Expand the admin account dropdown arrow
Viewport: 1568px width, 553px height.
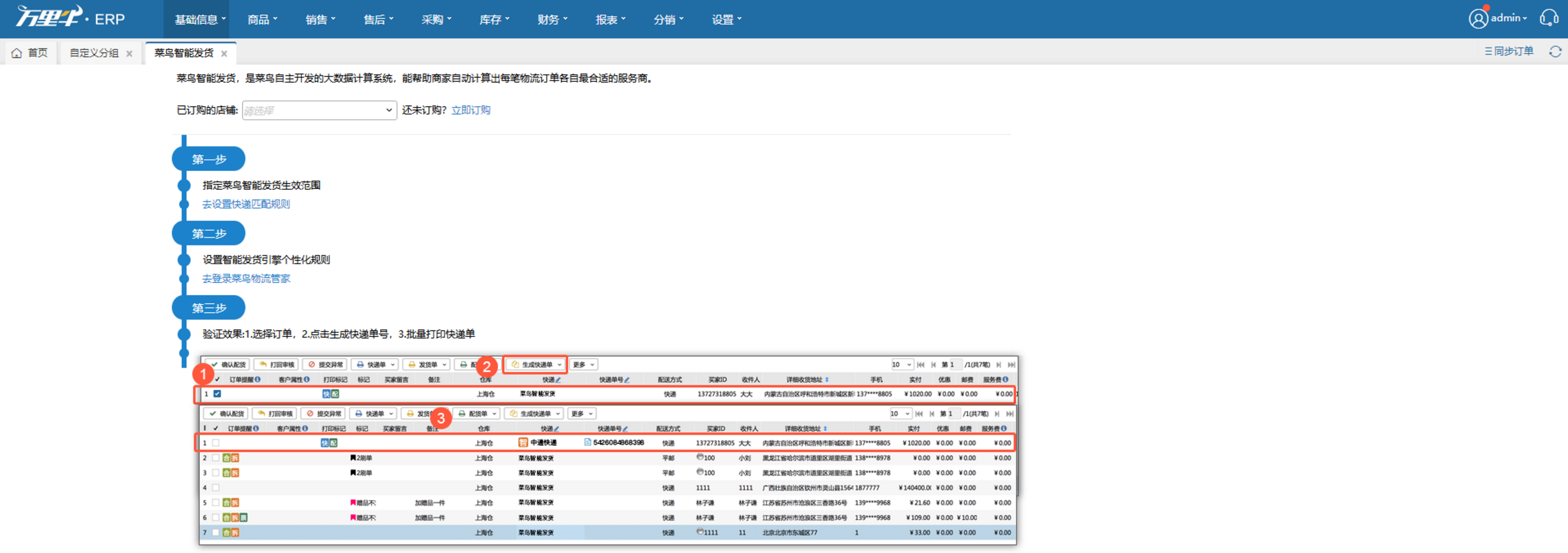1524,19
